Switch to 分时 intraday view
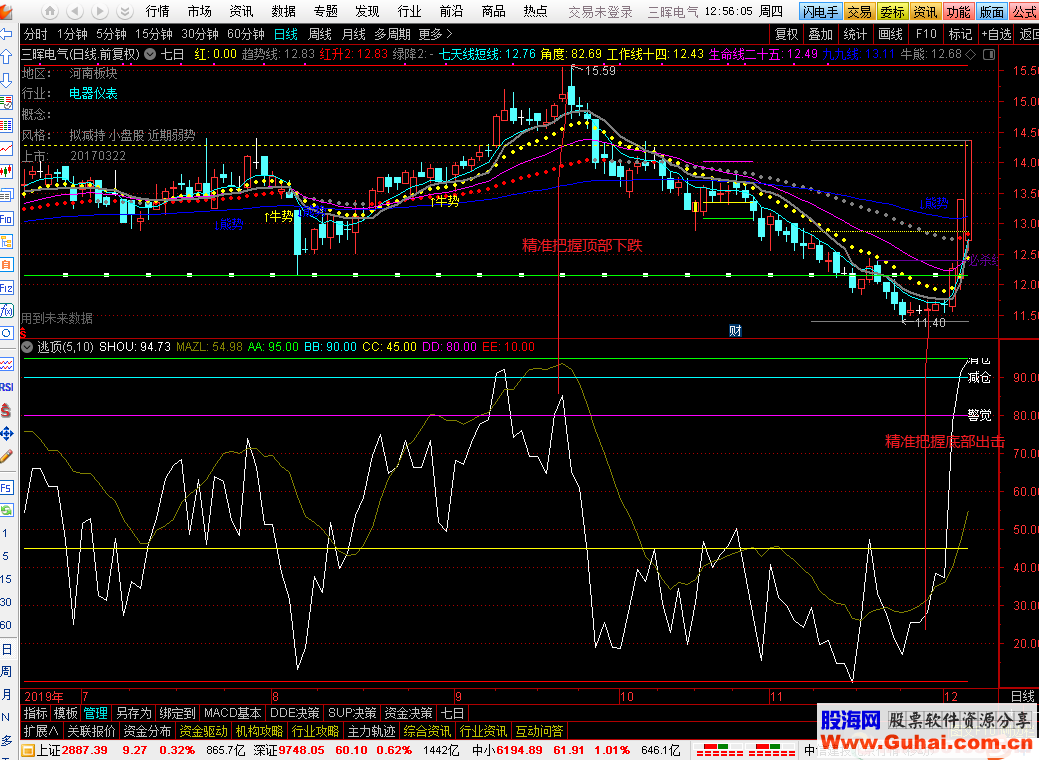 (35, 34)
